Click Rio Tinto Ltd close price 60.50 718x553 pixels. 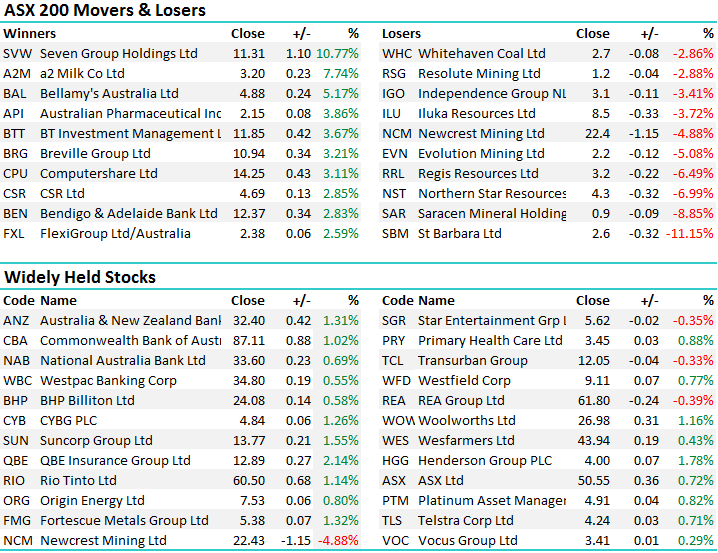click(x=248, y=480)
